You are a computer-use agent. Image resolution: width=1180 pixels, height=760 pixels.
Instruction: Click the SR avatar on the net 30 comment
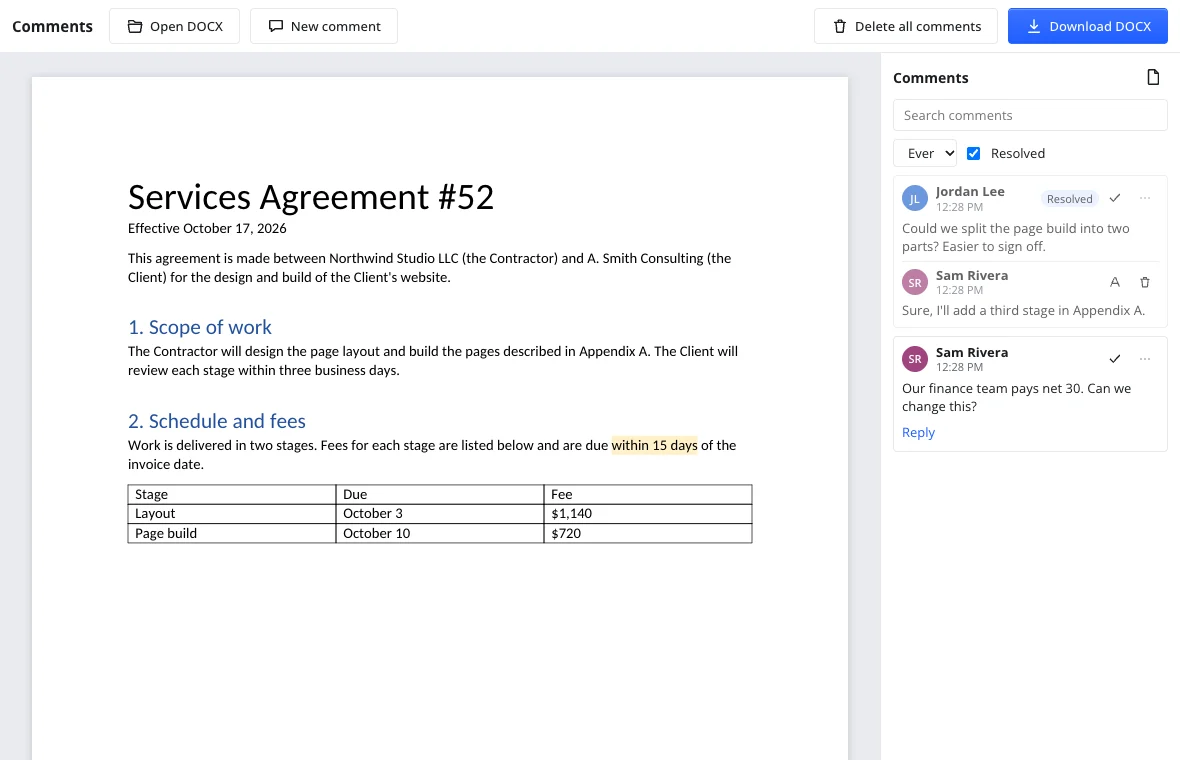[914, 359]
